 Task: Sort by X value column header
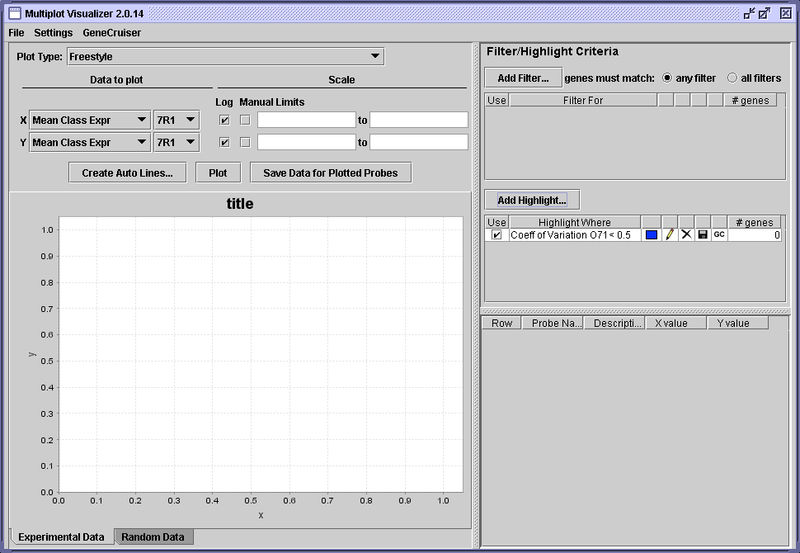[x=677, y=323]
